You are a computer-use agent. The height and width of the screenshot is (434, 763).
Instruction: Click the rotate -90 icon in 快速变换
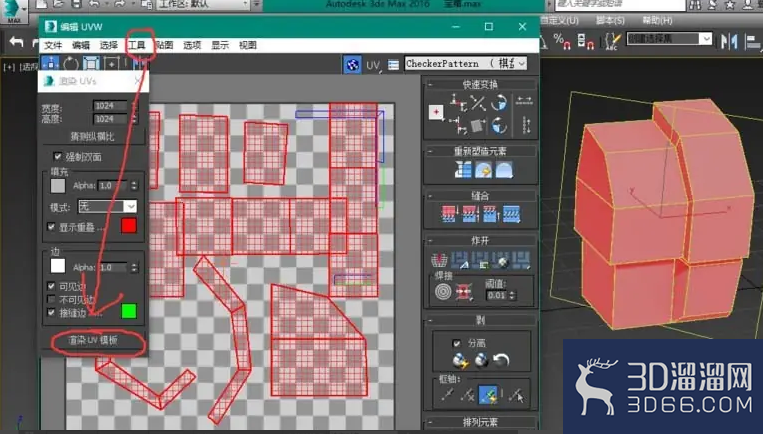499,125
